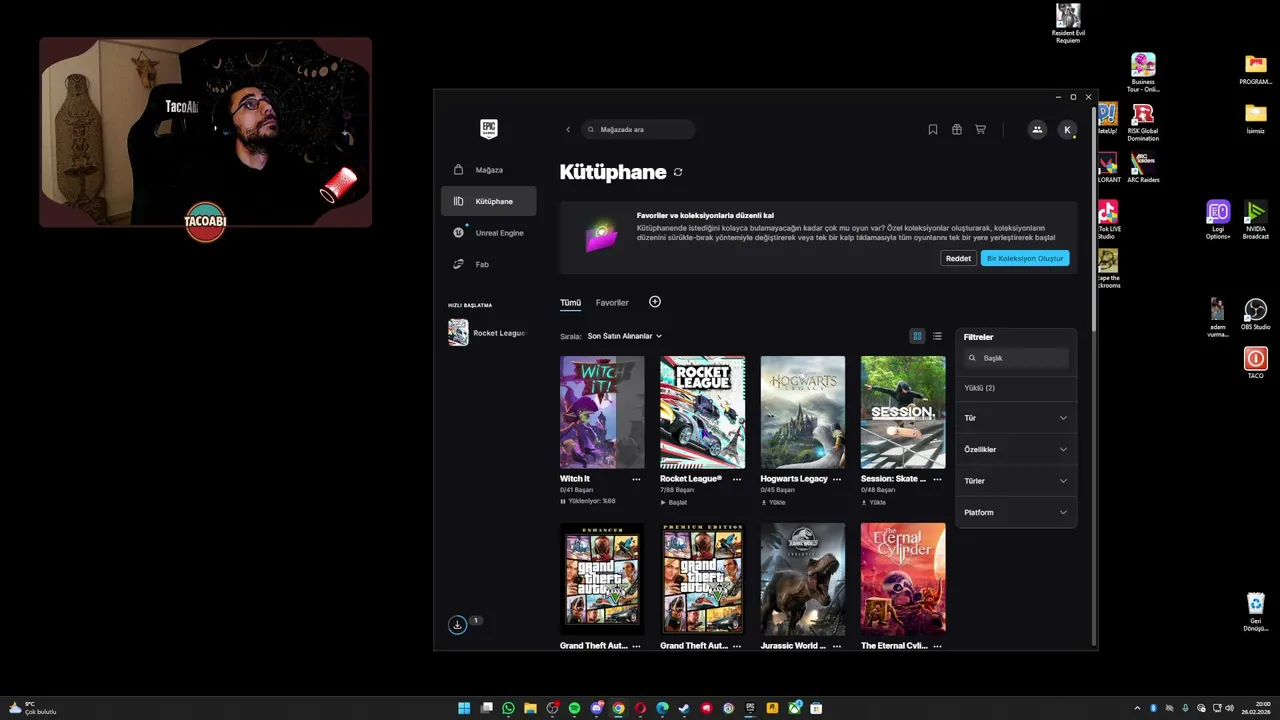Screen dimensions: 1280x720
Task: Click Yükle under Hogwarts Legacy
Action: [x=774, y=502]
